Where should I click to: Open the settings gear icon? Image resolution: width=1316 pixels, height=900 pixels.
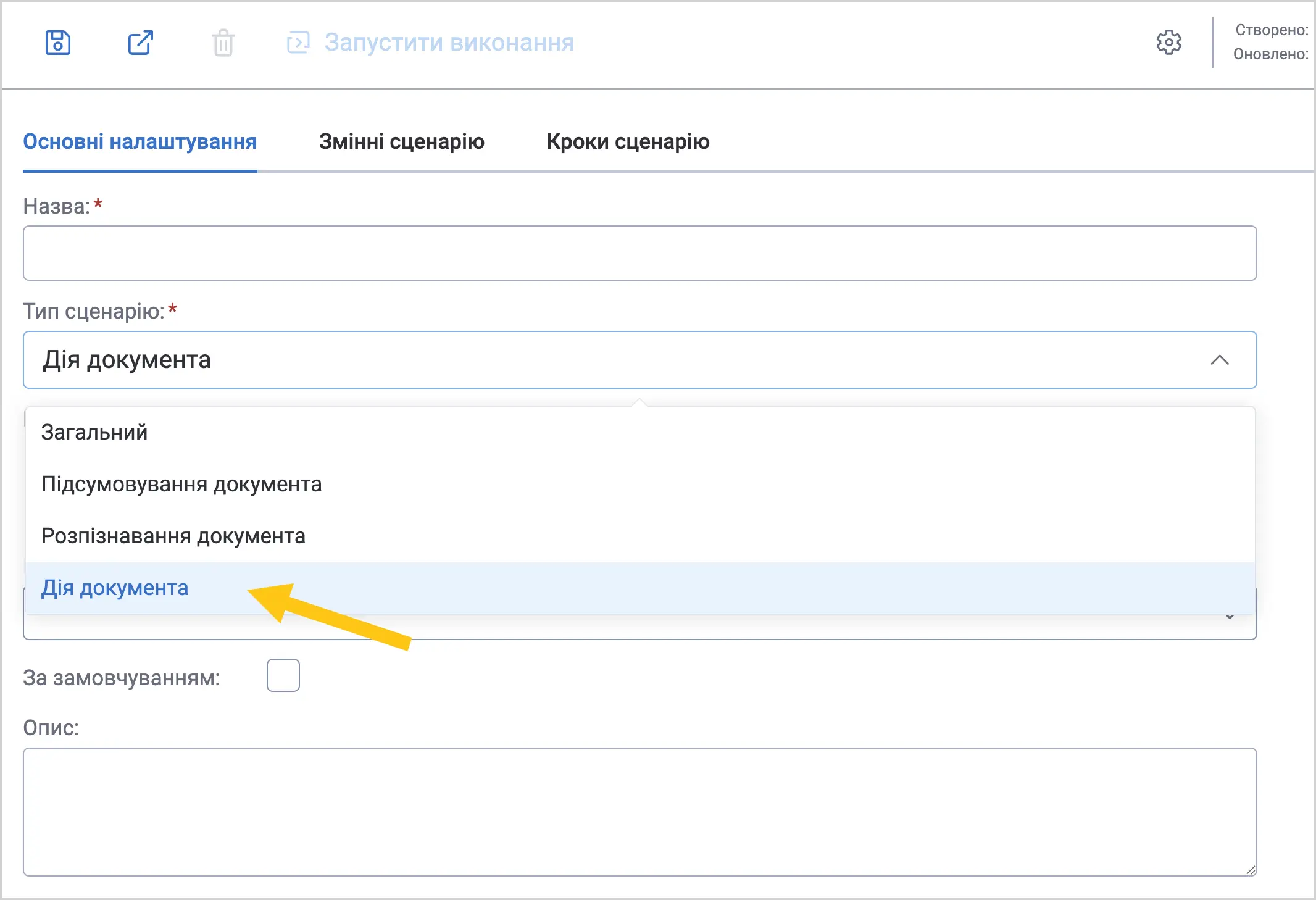pyautogui.click(x=1168, y=43)
